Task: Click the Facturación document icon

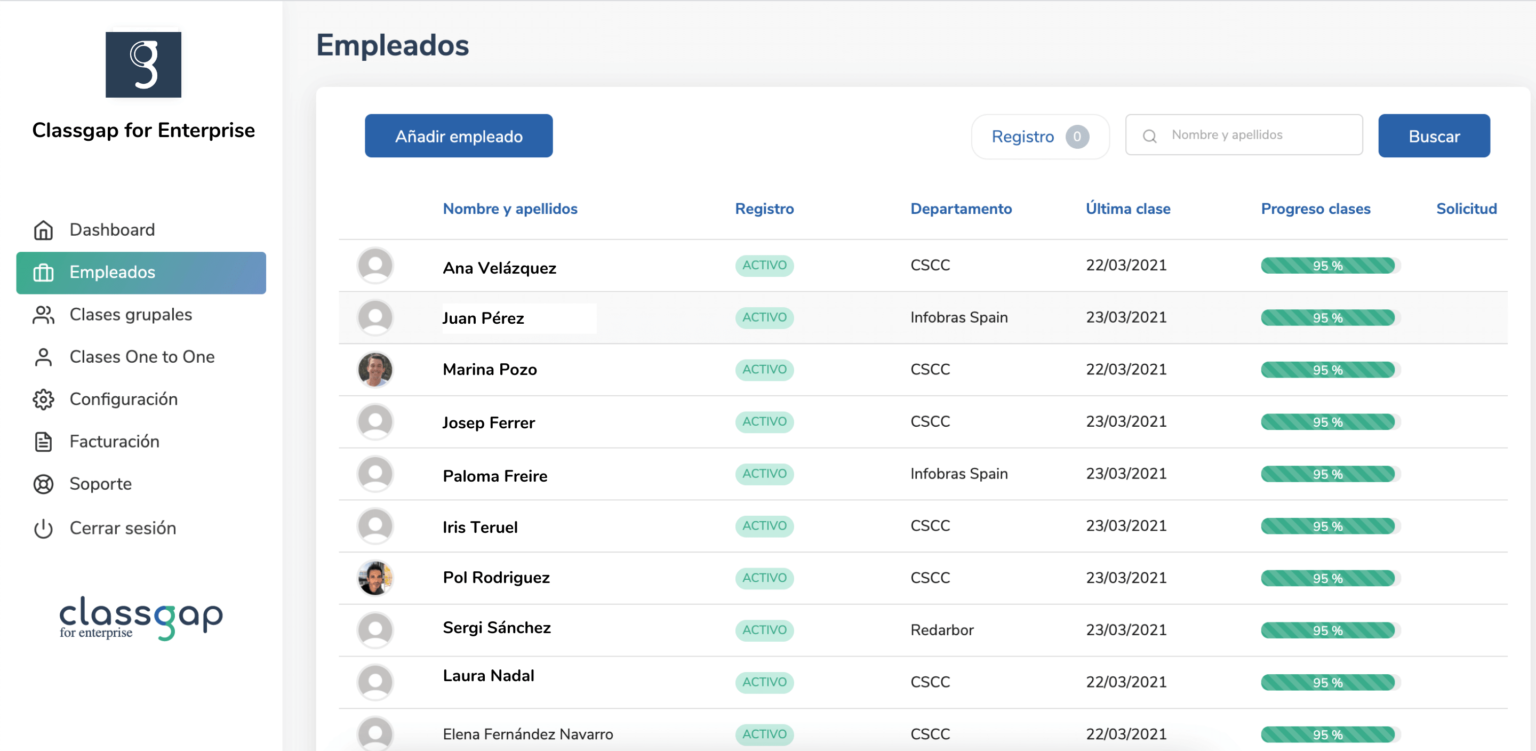Action: pos(43,442)
